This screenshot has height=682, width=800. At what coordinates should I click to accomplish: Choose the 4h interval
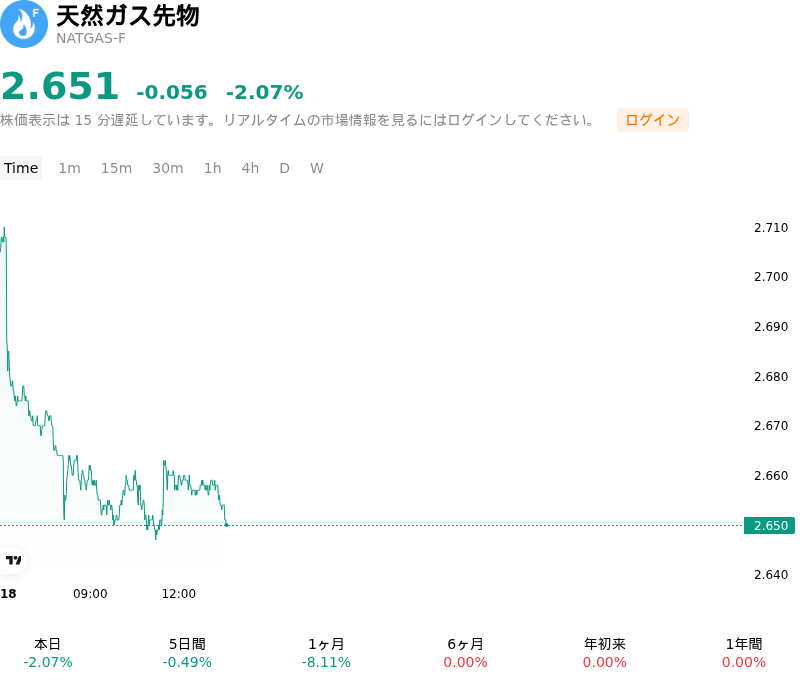[x=250, y=168]
